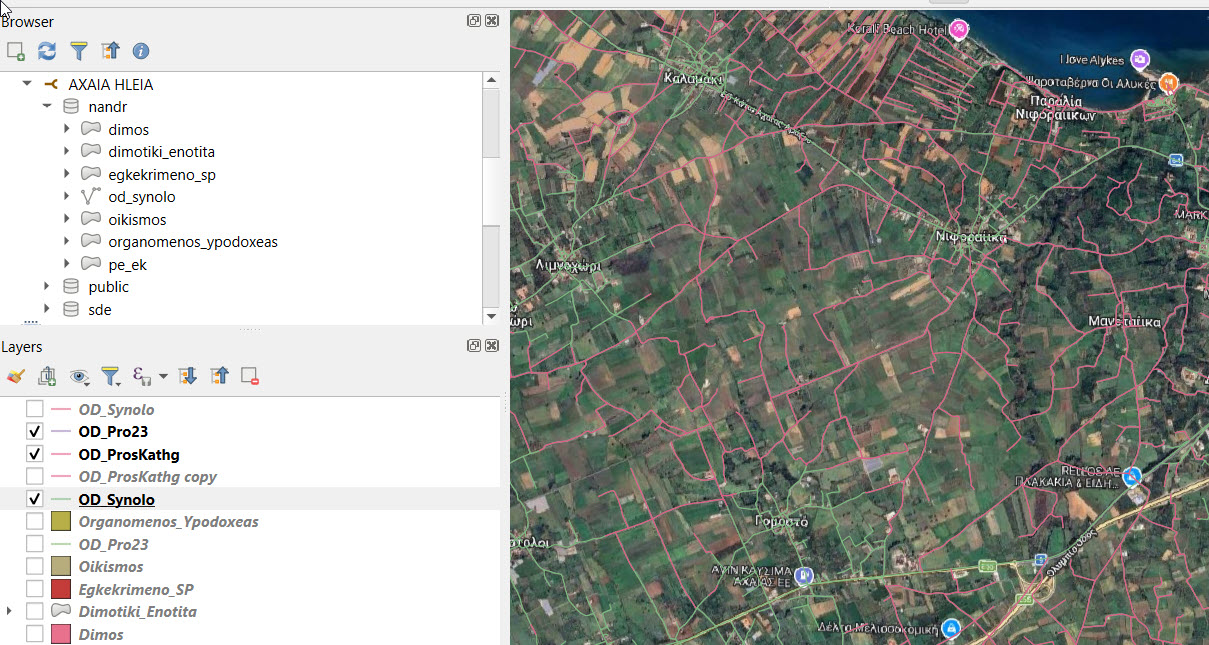1209x645 pixels.
Task: Uncheck the bold OD_Pro23 layer
Action: (35, 432)
